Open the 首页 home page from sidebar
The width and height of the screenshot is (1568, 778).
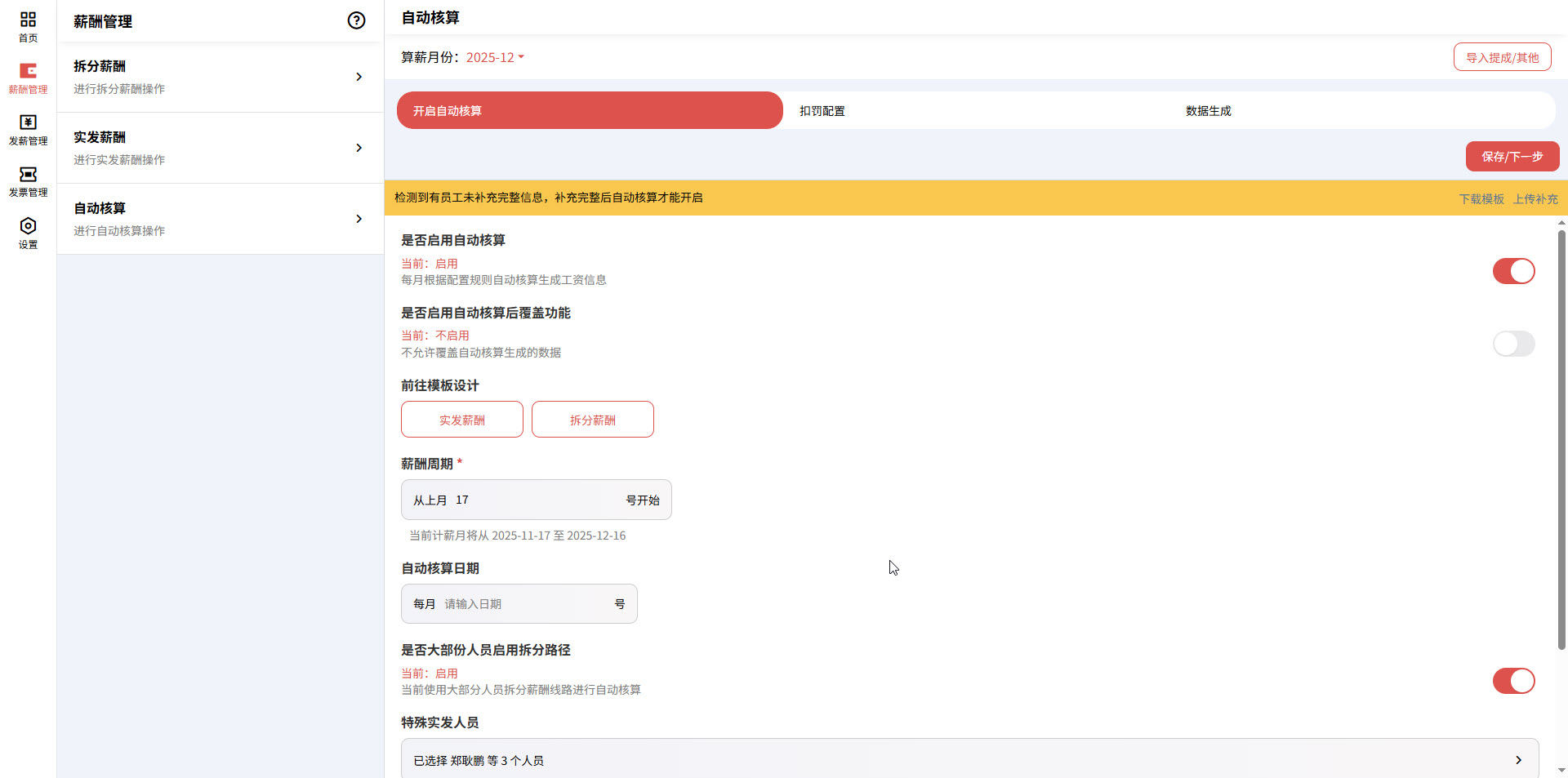click(x=28, y=24)
